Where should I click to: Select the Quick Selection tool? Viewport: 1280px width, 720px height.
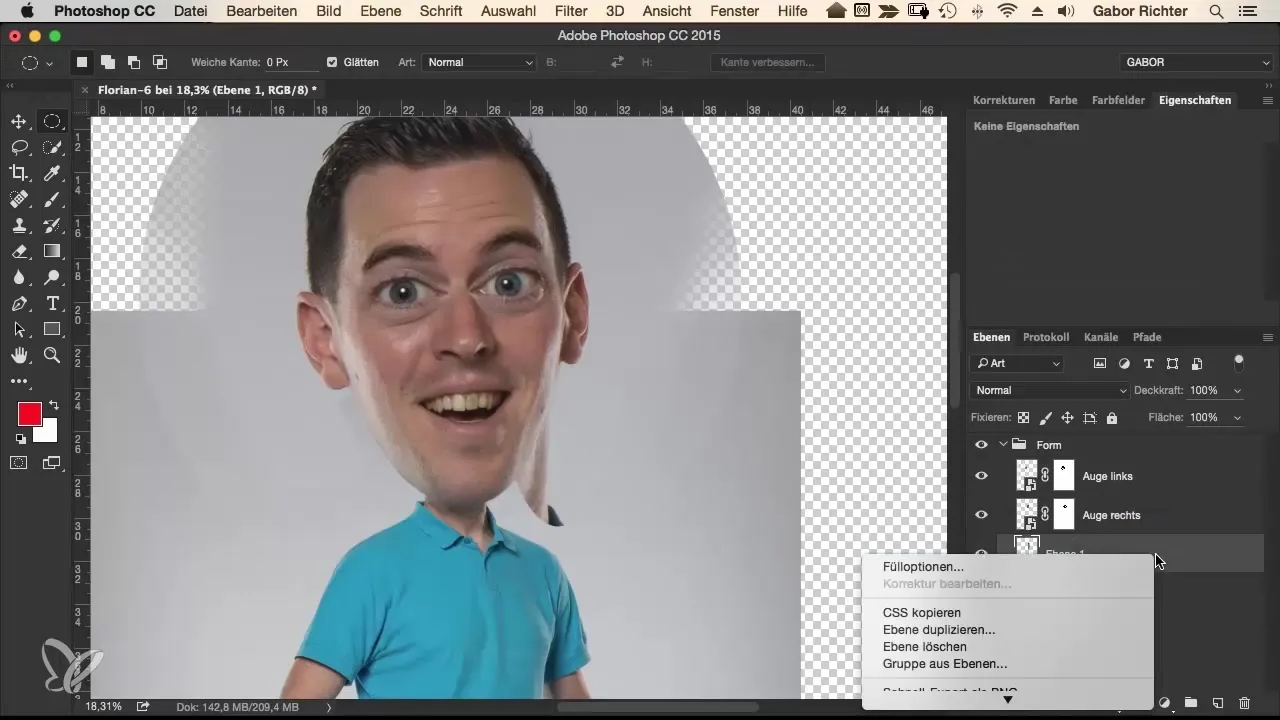point(52,148)
